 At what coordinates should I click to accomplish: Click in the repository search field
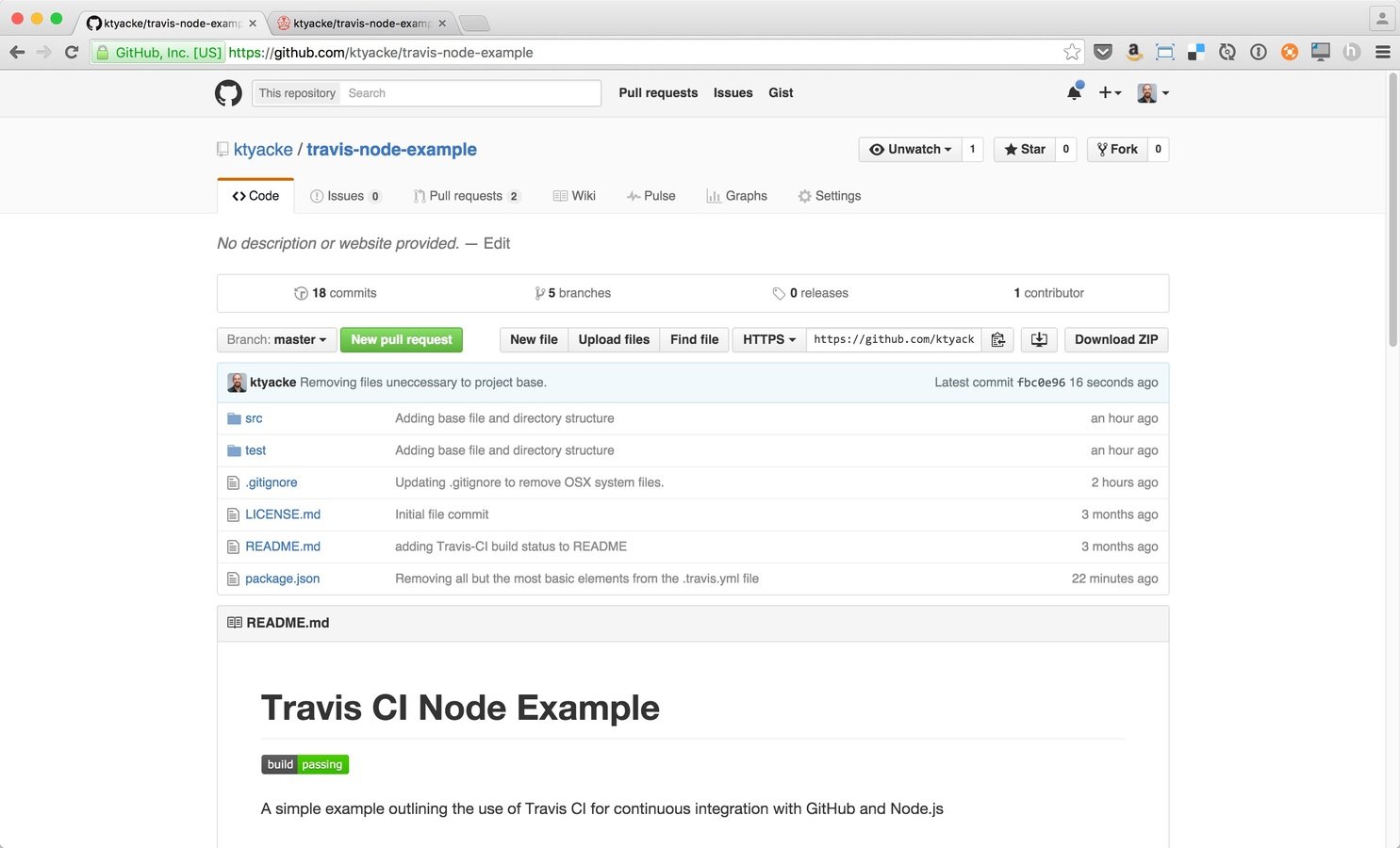pyautogui.click(x=471, y=92)
